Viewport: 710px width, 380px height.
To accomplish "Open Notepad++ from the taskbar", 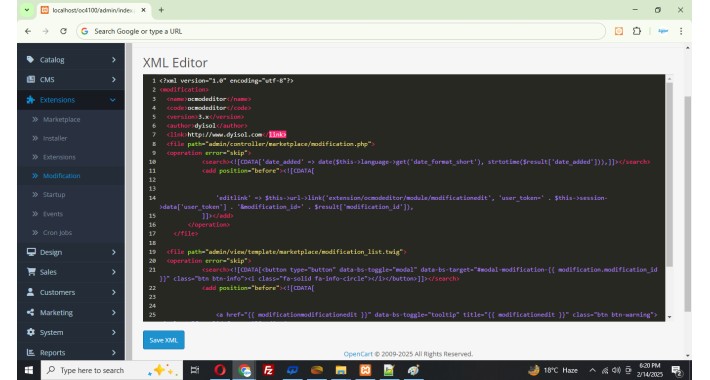I will (389, 370).
